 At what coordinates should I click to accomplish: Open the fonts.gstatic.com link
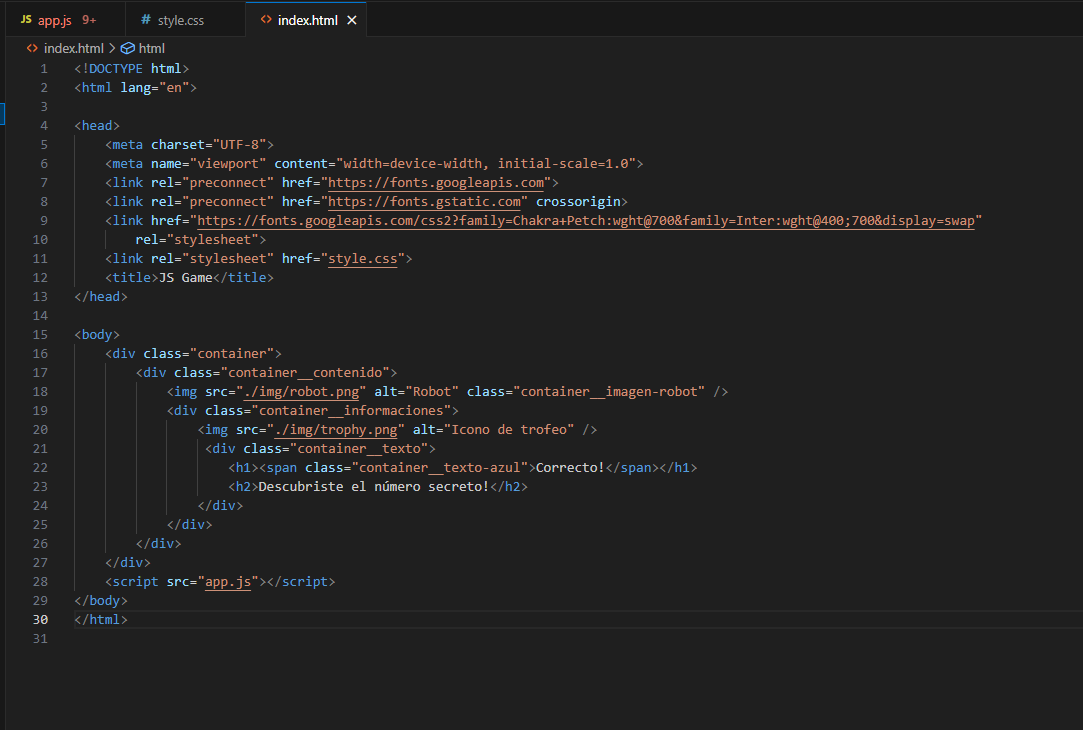424,202
